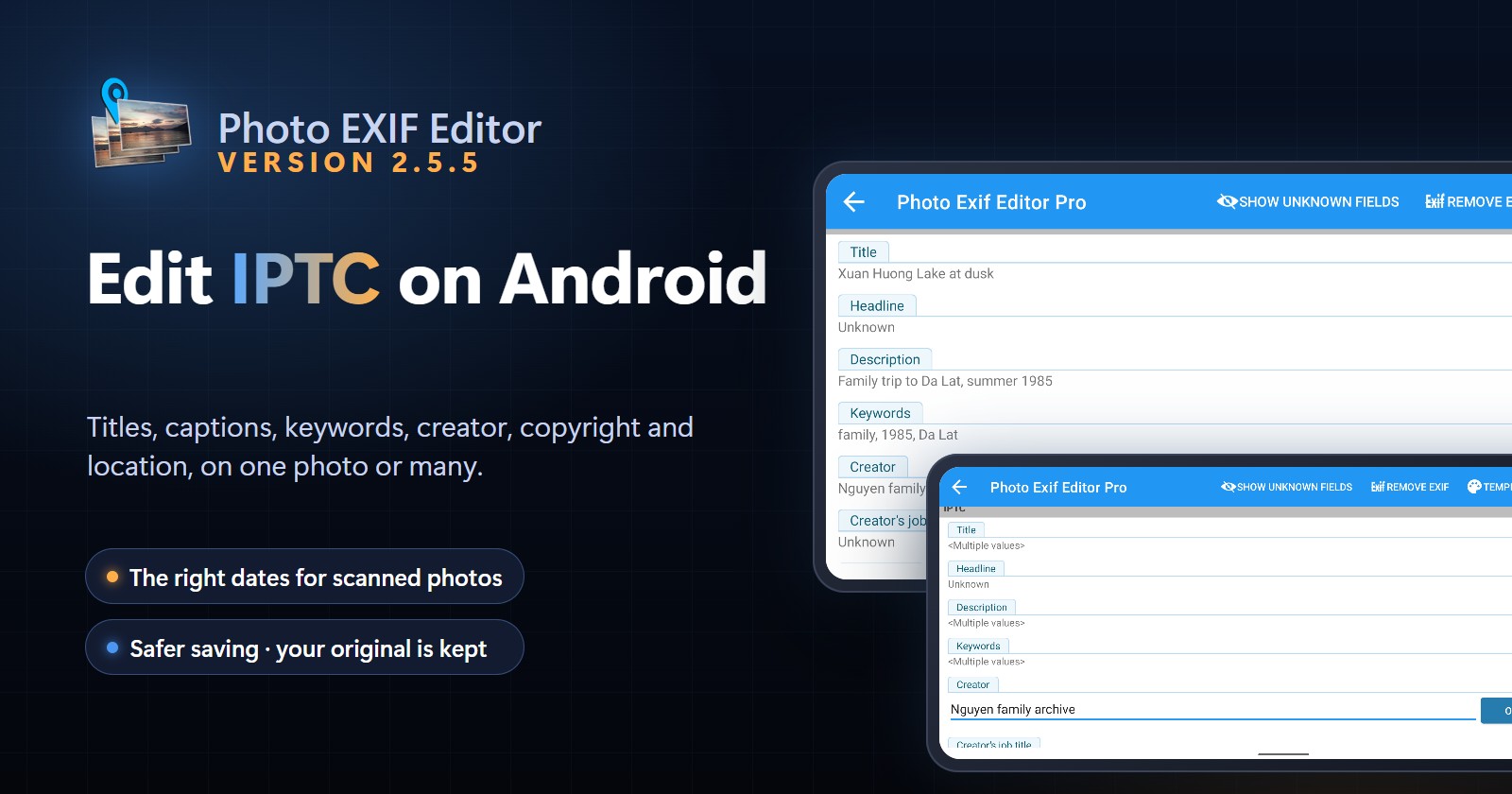Viewport: 1512px width, 794px height.
Task: Click the 'Multiple values' under Keywords in front window
Action: point(986,663)
